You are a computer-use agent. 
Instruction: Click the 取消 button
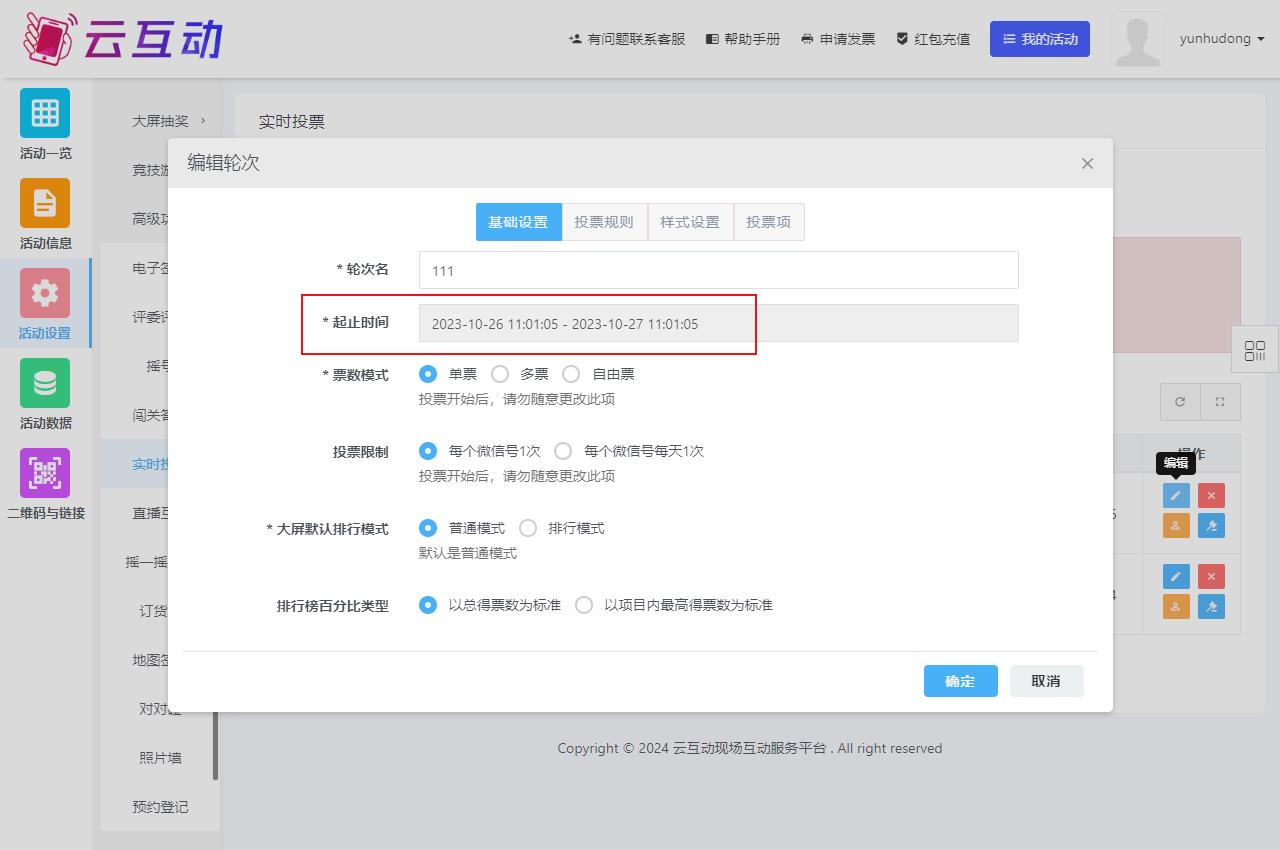(1046, 681)
